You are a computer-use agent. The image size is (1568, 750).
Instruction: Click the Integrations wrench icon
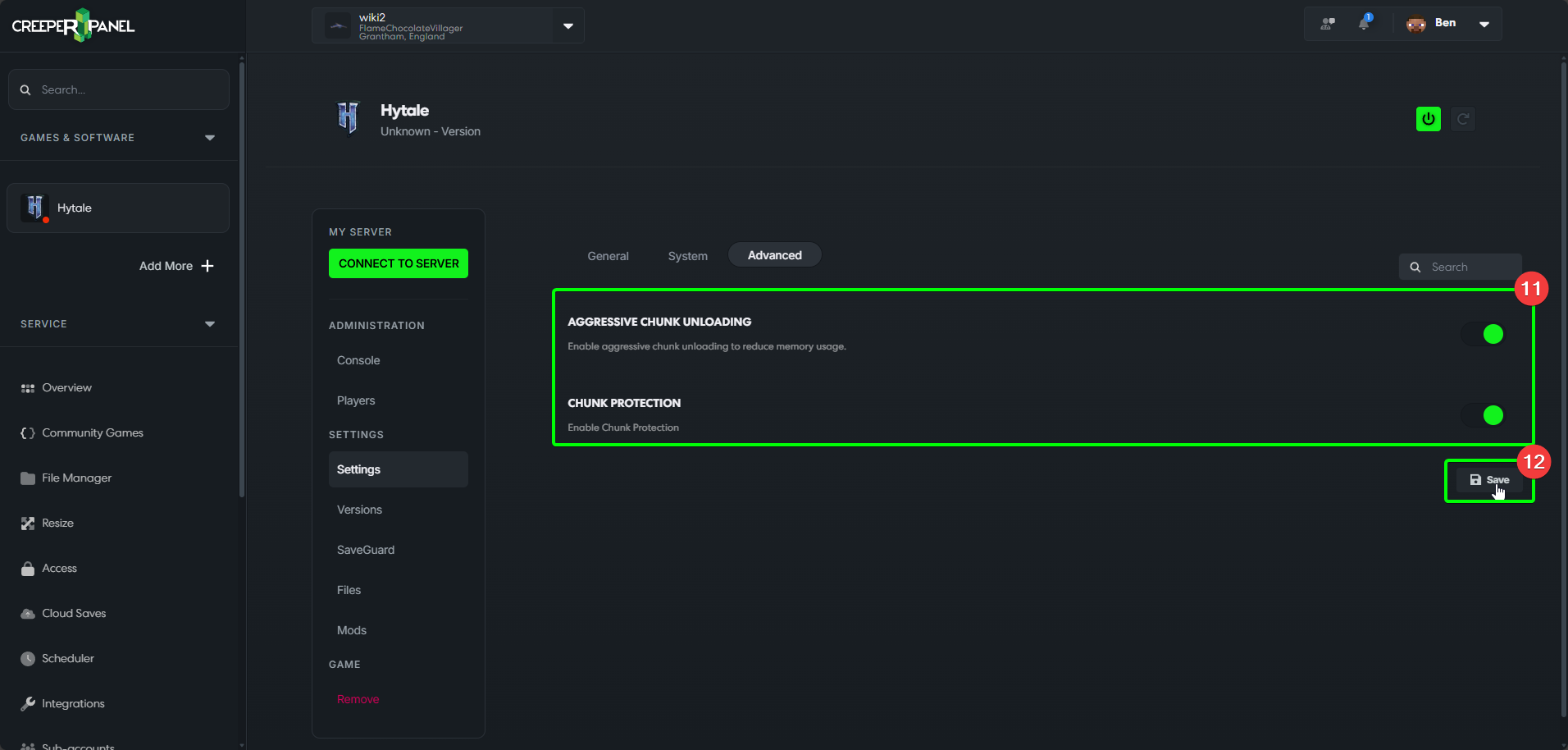(x=27, y=703)
